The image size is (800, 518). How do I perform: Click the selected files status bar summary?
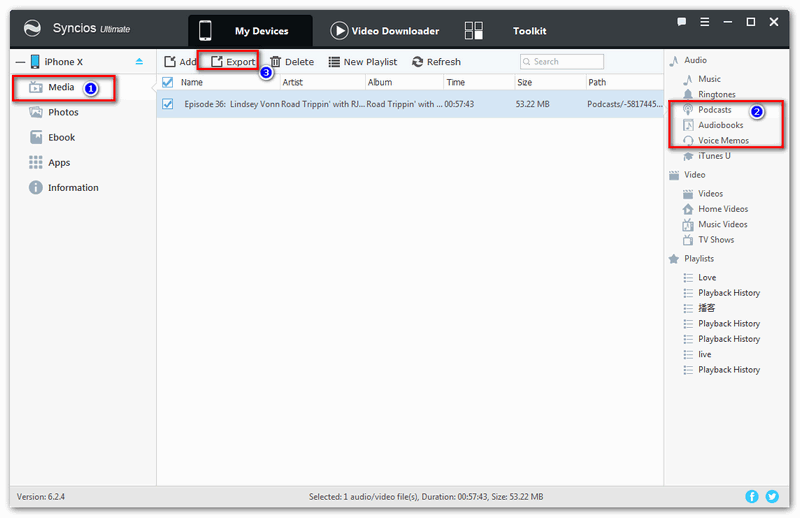(x=426, y=497)
